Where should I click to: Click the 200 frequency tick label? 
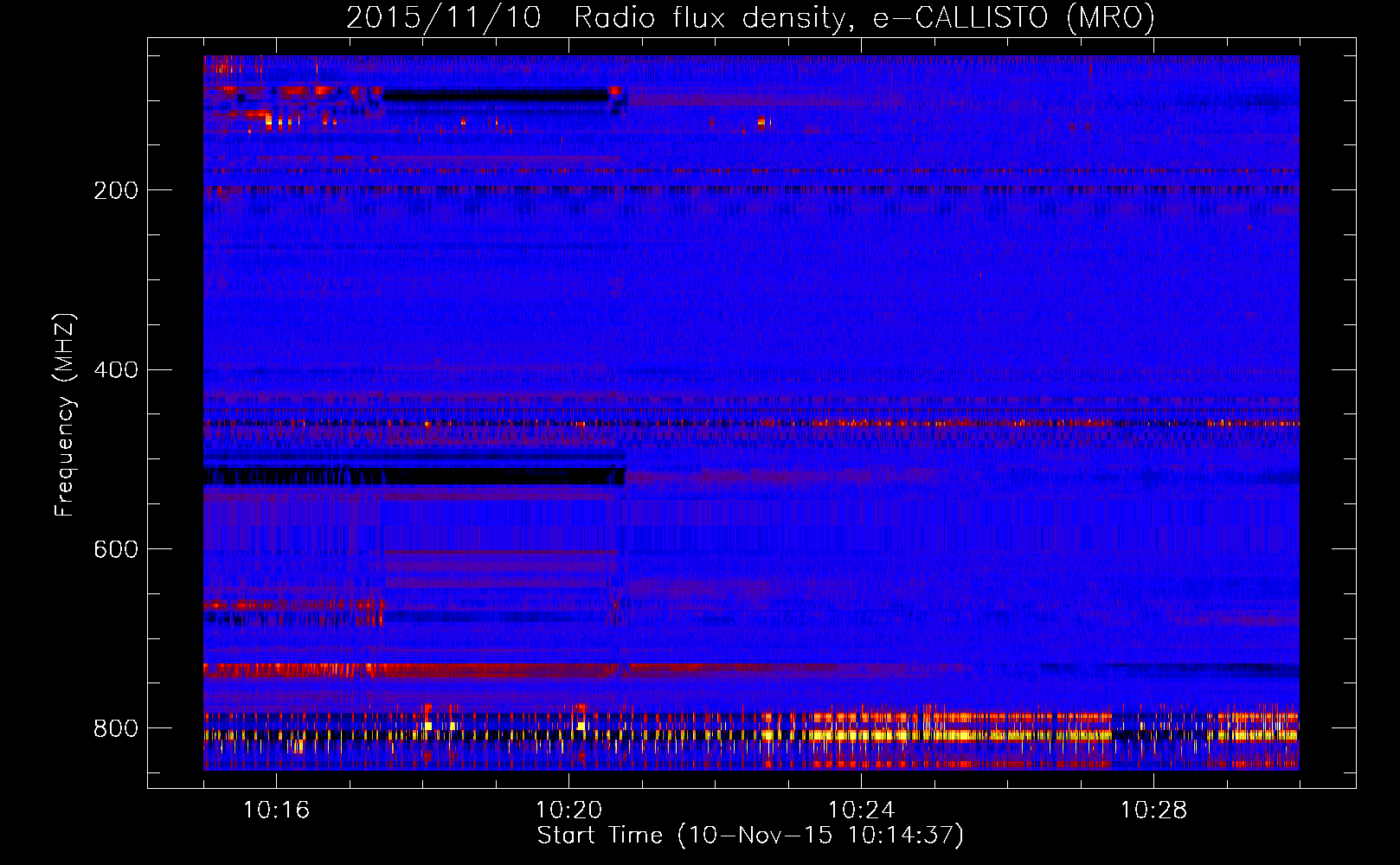coord(116,190)
